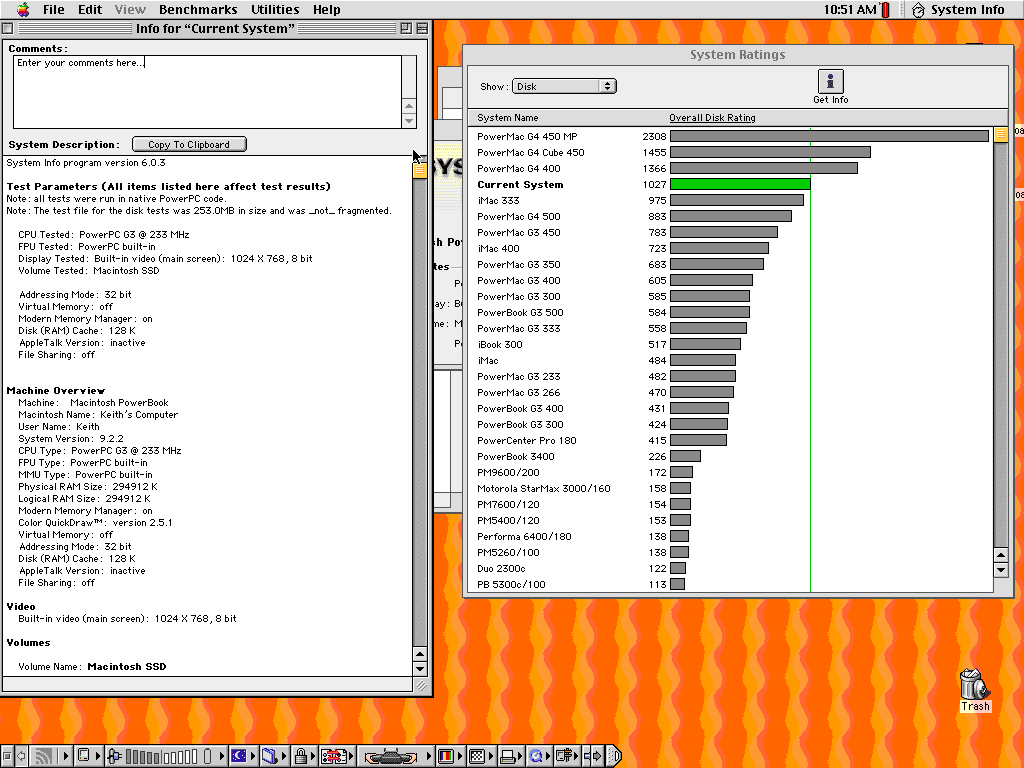The width and height of the screenshot is (1024, 768).
Task: Click the 10:51 AM menu bar clock
Action: pyautogui.click(x=850, y=9)
